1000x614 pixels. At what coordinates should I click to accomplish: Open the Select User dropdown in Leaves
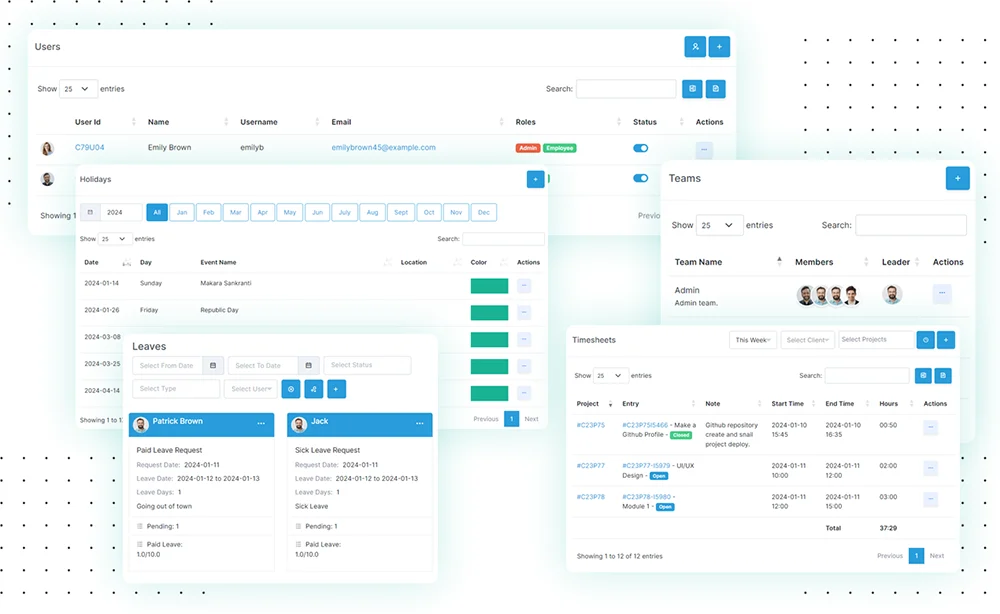[x=250, y=389]
